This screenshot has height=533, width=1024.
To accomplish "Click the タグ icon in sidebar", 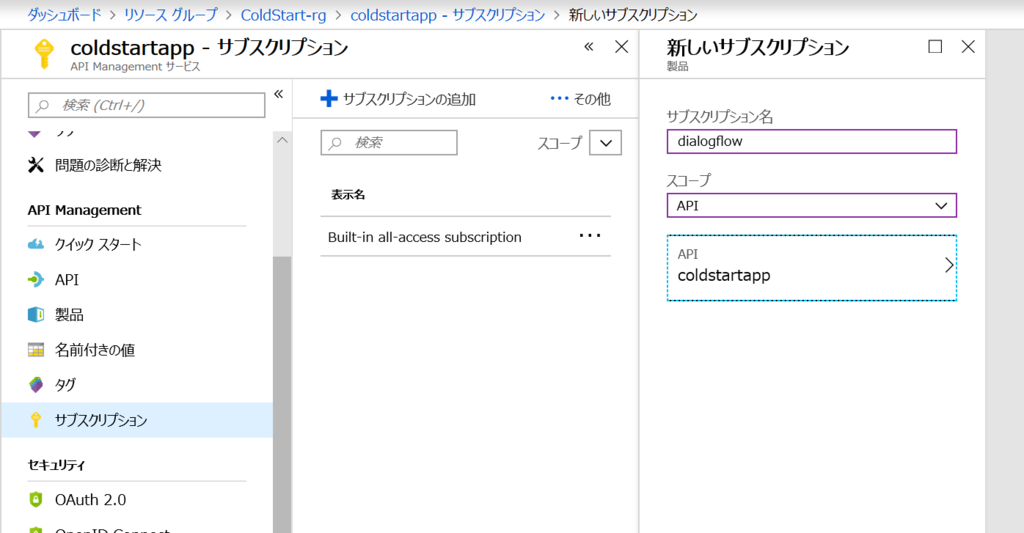I will [36, 385].
